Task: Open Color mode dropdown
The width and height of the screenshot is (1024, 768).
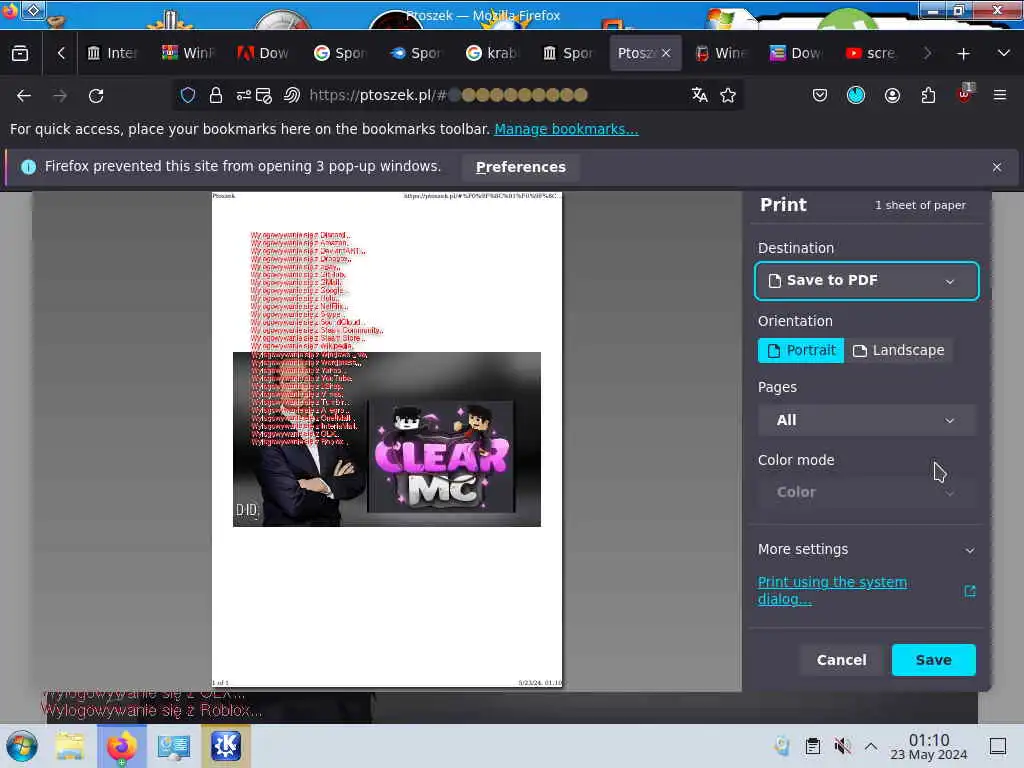Action: [x=867, y=492]
